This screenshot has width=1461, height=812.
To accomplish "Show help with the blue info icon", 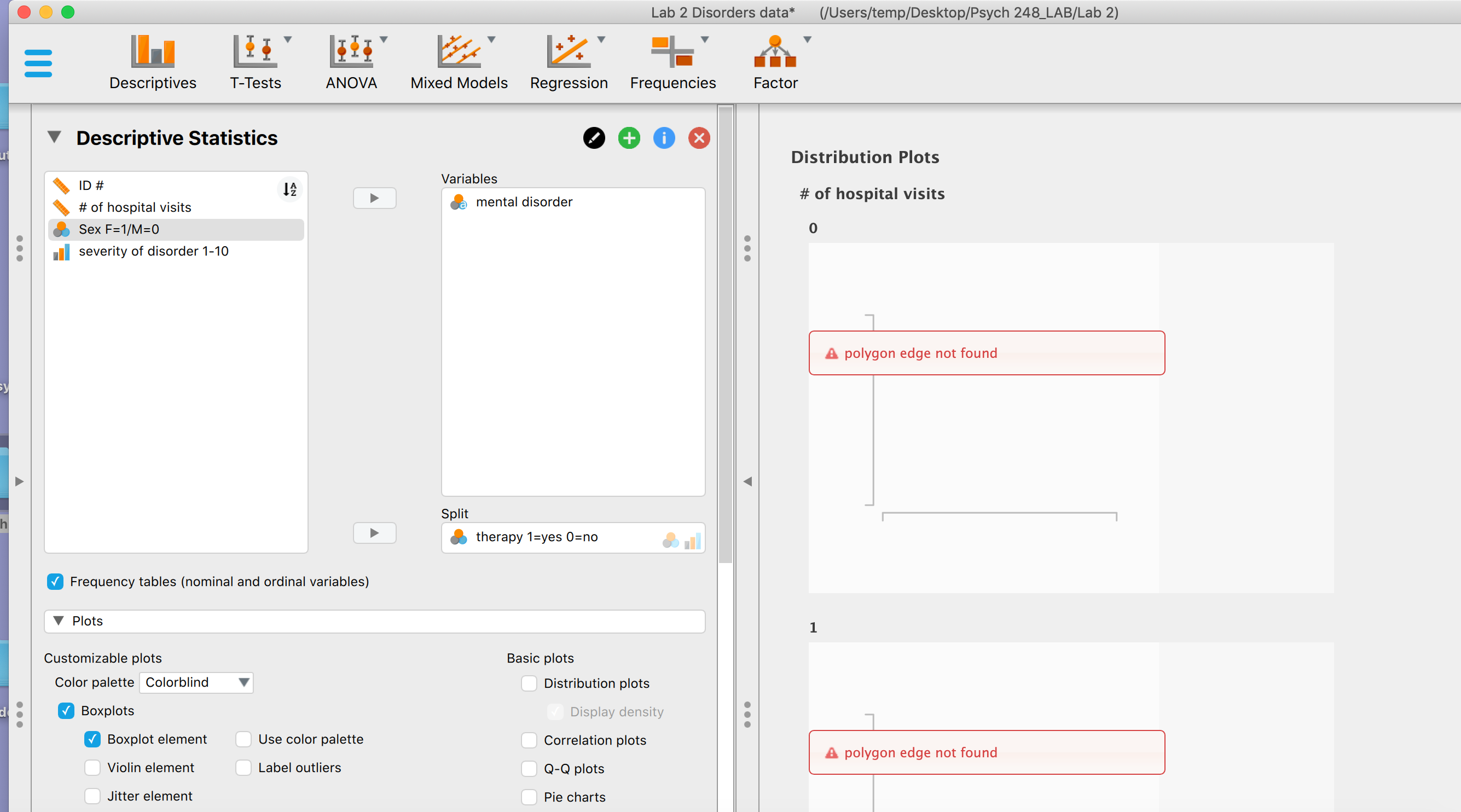I will [664, 138].
